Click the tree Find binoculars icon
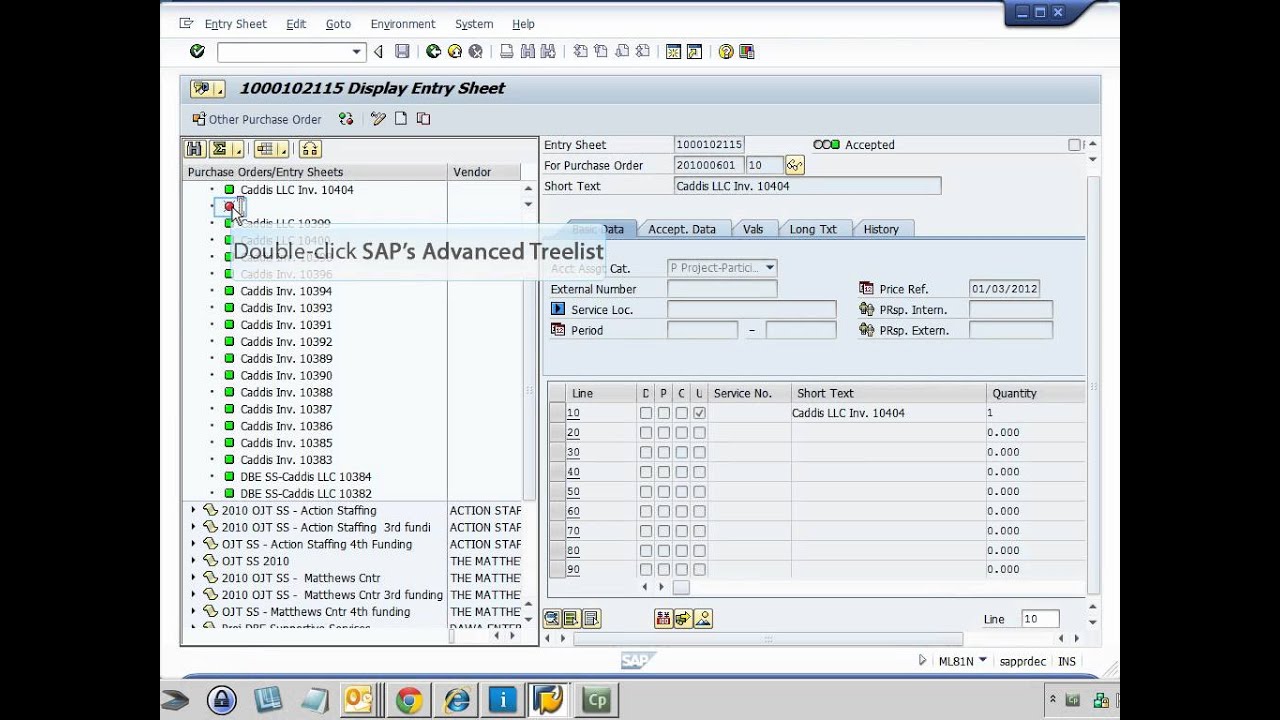This screenshot has height=720, width=1280. 195,149
